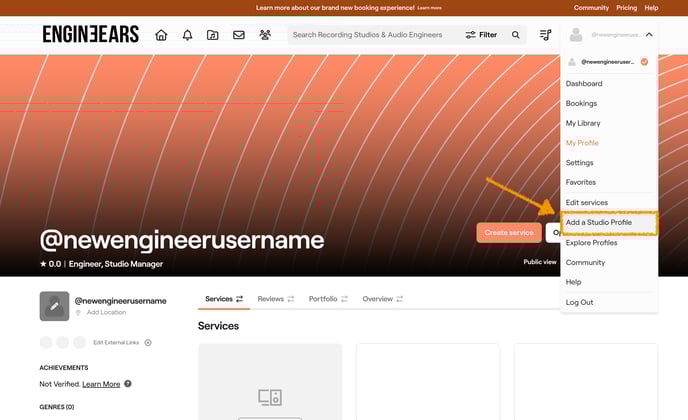Viewport: 688px width, 420px height.
Task: Collapse the account dropdown chevron
Action: [649, 35]
